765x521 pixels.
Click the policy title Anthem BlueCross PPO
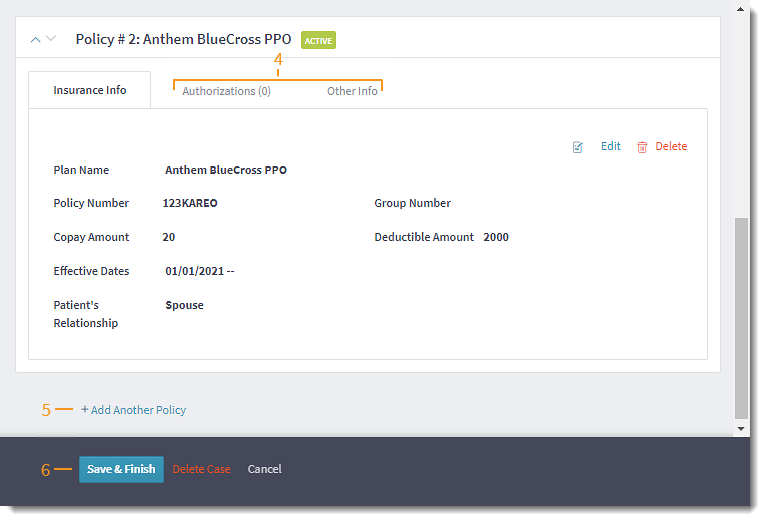[183, 39]
